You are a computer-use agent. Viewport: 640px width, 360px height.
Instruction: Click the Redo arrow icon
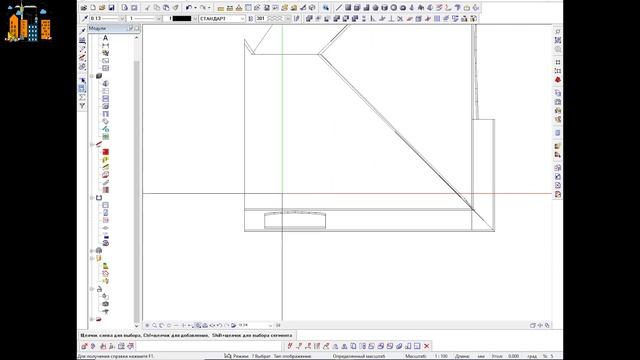202,8
